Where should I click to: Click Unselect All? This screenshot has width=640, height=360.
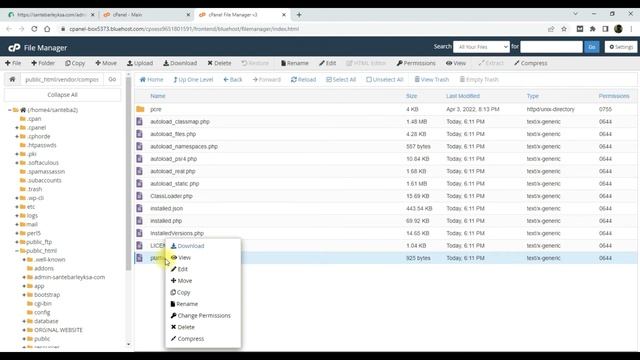click(x=384, y=80)
